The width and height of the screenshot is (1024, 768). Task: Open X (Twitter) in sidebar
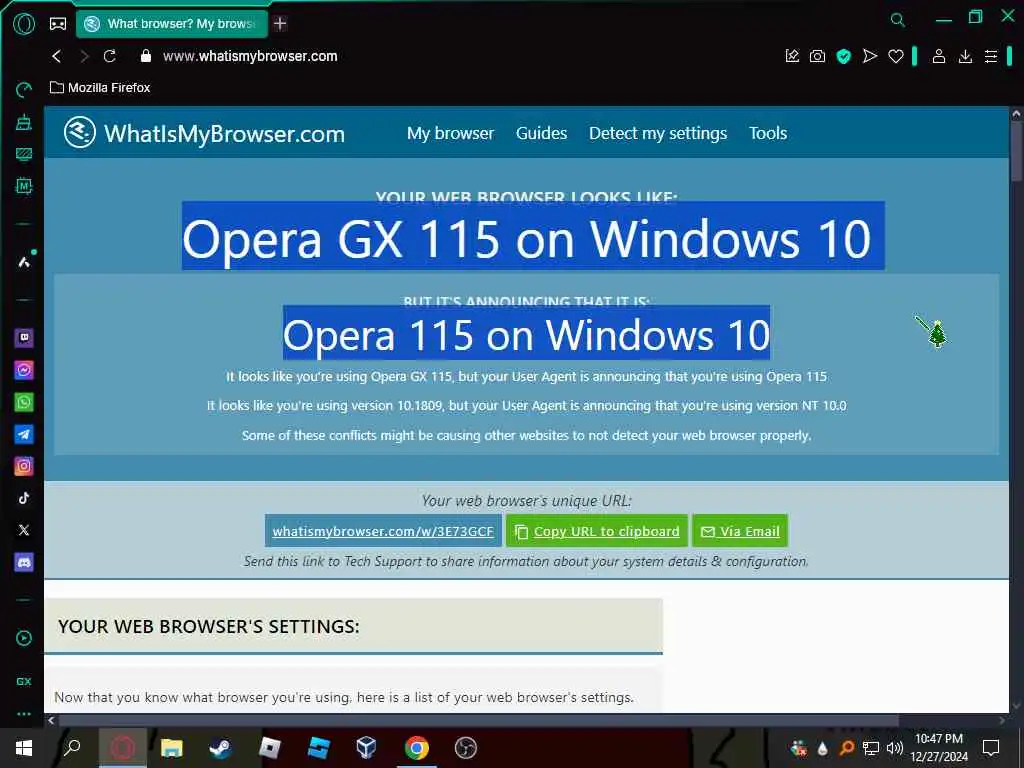(x=24, y=530)
